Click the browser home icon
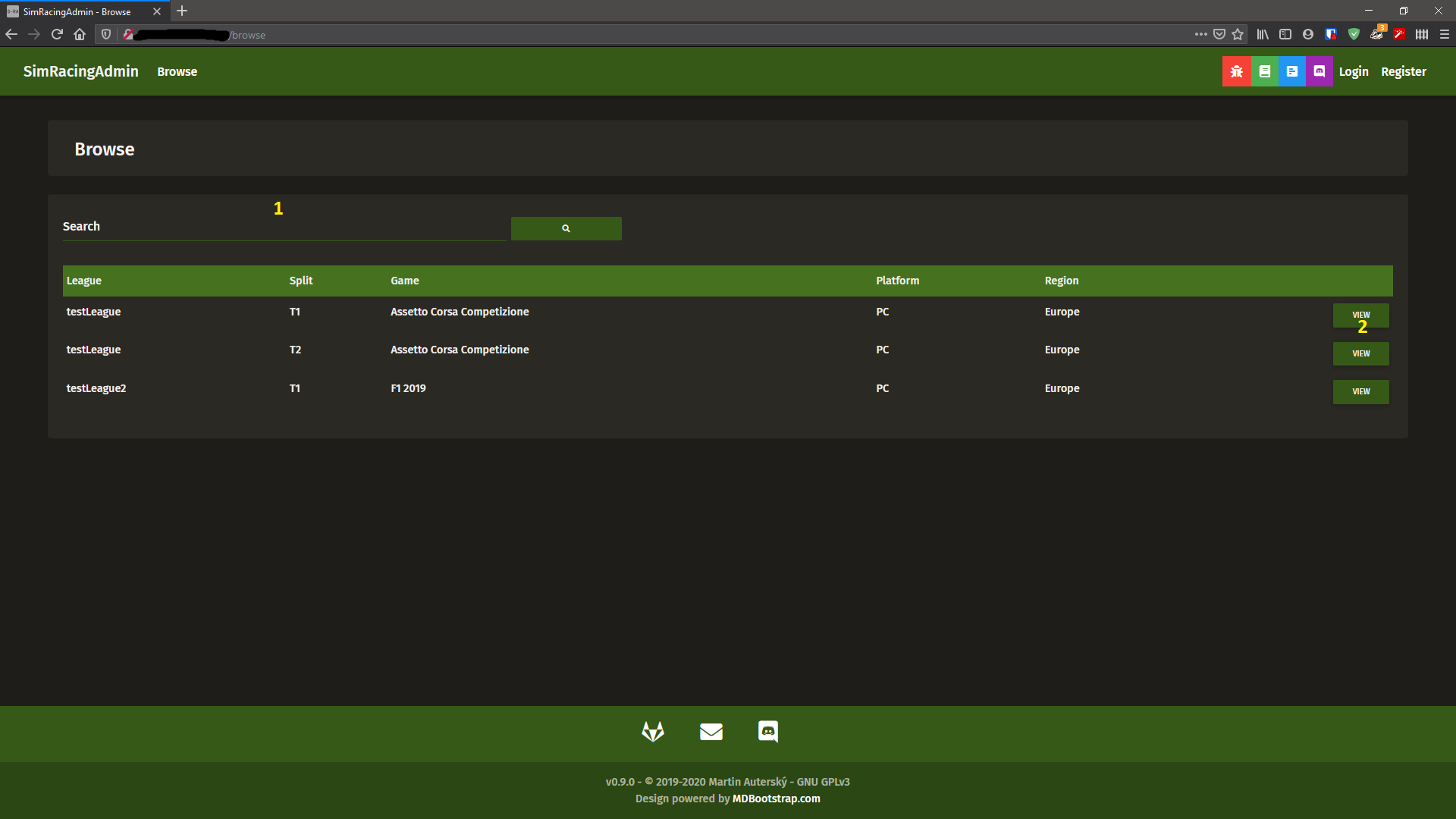1456x819 pixels. [80, 34]
